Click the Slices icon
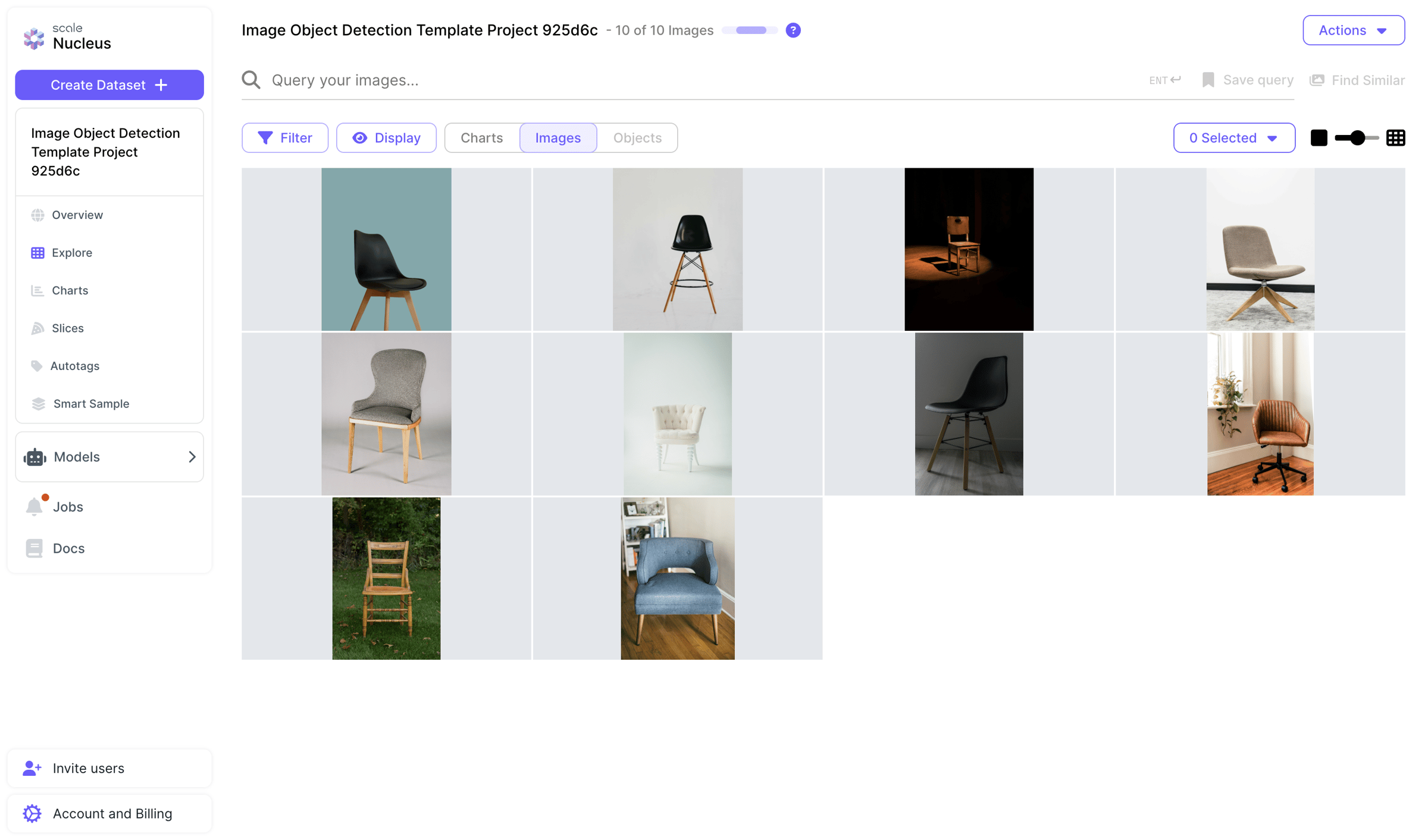This screenshot has height=840, width=1428. pyautogui.click(x=37, y=328)
